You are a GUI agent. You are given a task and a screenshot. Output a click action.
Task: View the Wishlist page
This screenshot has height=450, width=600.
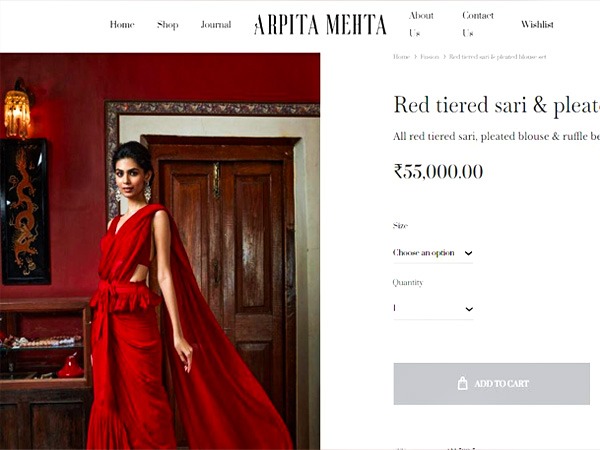pos(537,24)
